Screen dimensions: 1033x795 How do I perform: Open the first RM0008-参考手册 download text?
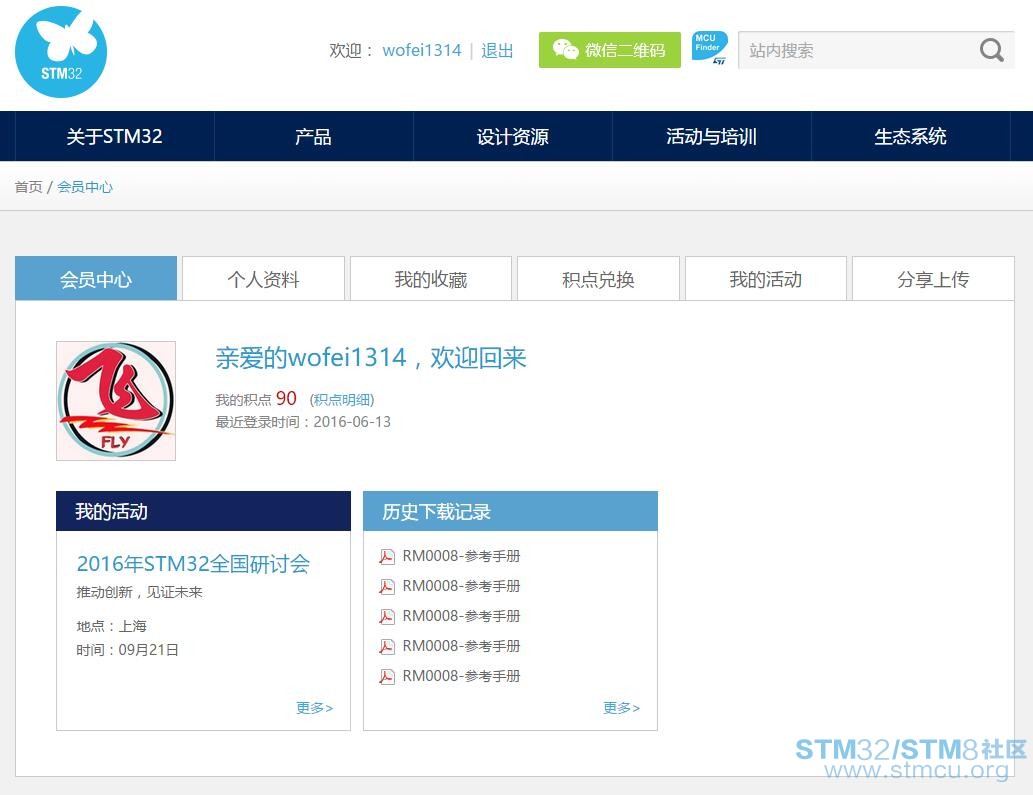point(461,556)
